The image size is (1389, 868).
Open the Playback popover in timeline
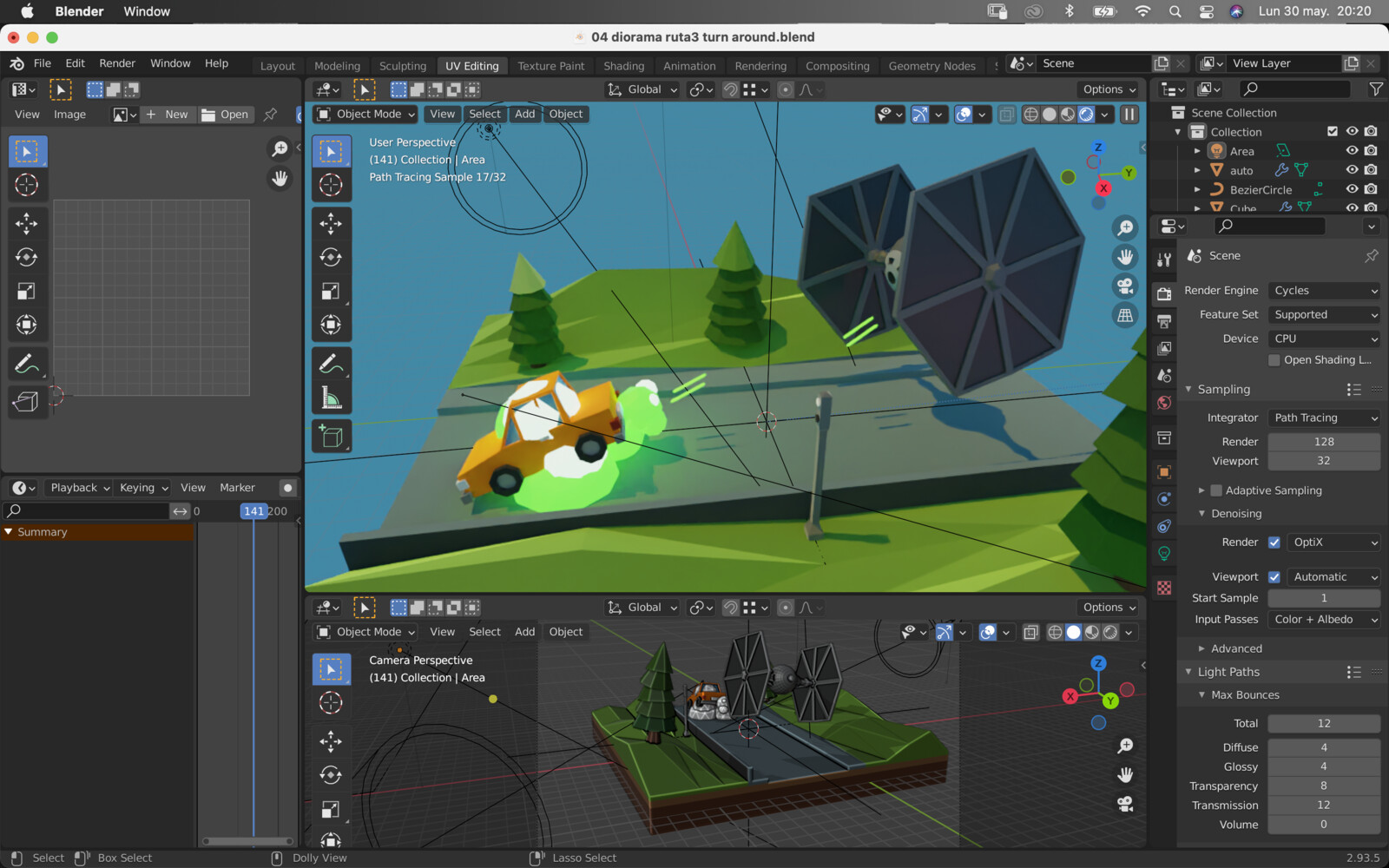(x=80, y=488)
